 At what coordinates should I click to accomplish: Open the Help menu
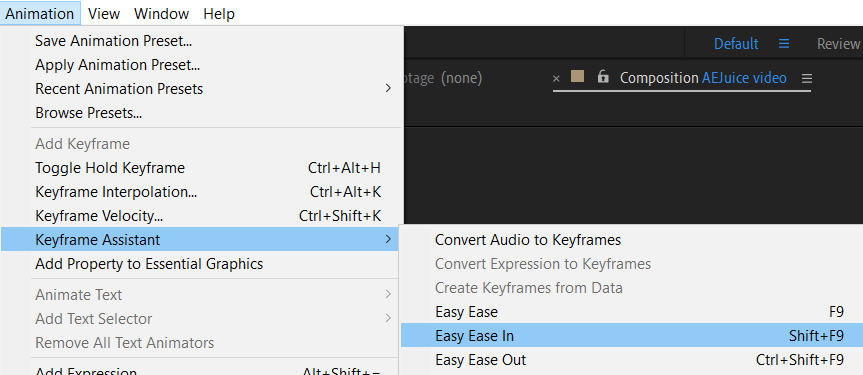click(219, 13)
